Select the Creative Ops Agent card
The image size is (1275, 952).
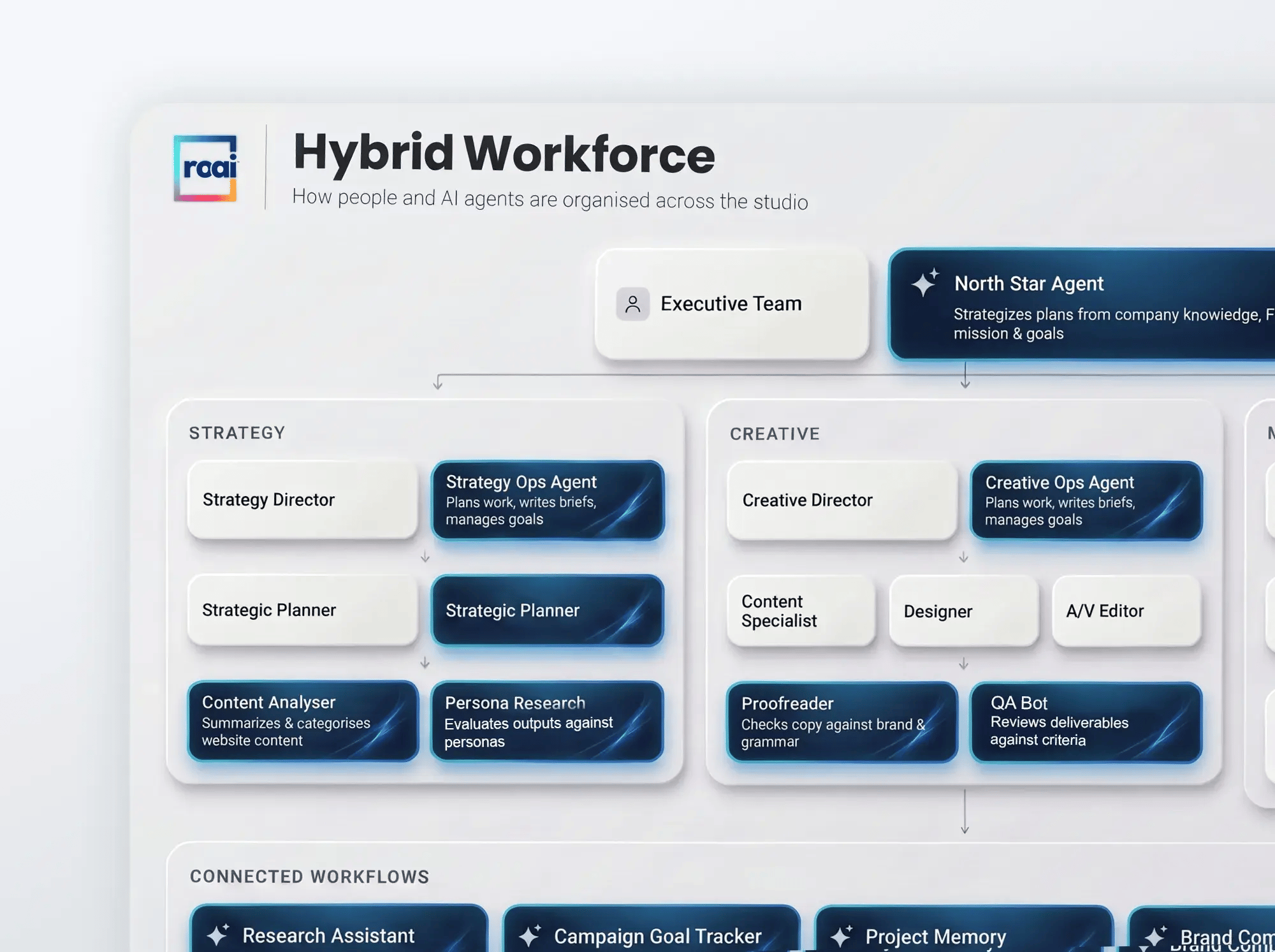[x=1086, y=501]
